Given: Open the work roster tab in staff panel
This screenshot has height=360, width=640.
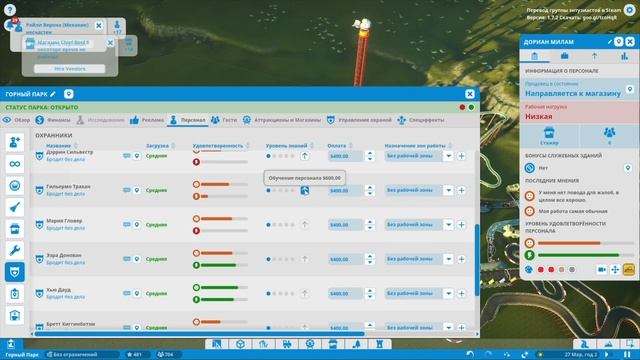Looking at the screenshot, I should tap(564, 56).
